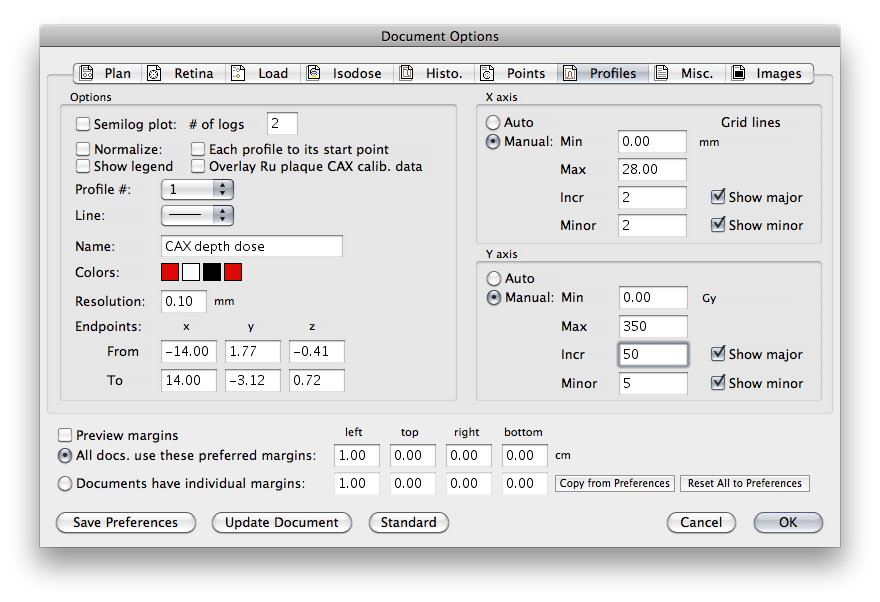Viewport: 880px width, 602px height.
Task: Uncheck X axis Show major grid lines
Action: (718, 196)
